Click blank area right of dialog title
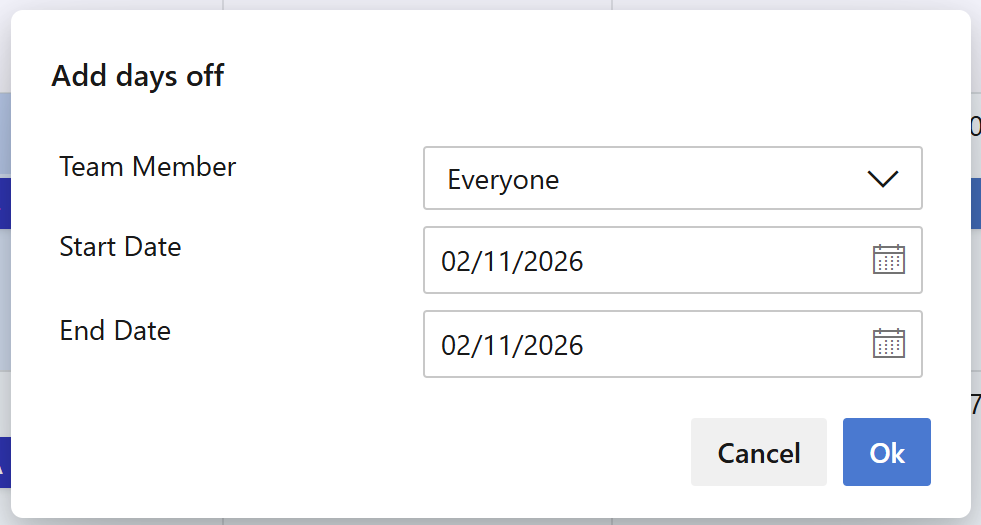981x525 pixels. tap(600, 75)
